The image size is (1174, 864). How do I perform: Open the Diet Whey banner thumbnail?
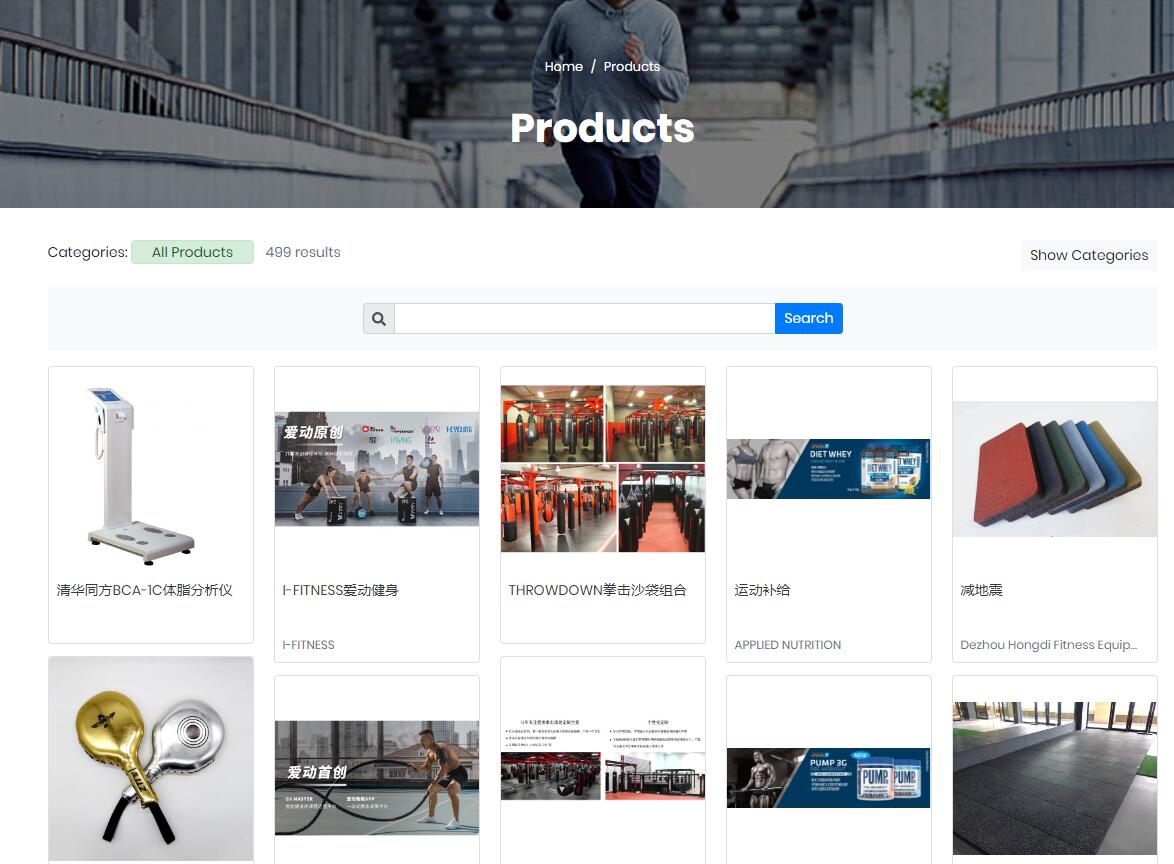pyautogui.click(x=829, y=469)
